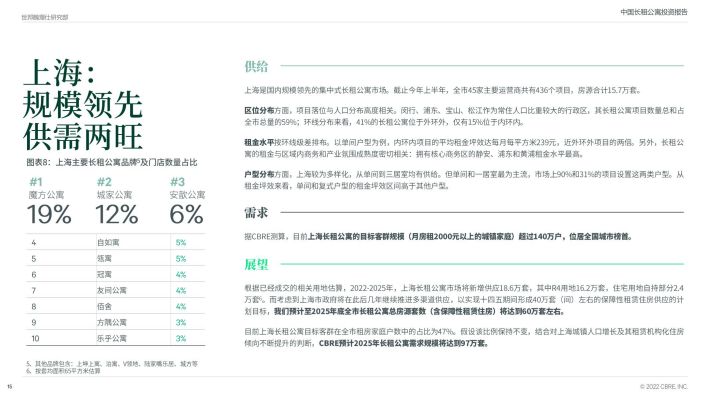Click the 户型分布 paragraph
The height and width of the screenshot is (399, 710).
coord(464,180)
